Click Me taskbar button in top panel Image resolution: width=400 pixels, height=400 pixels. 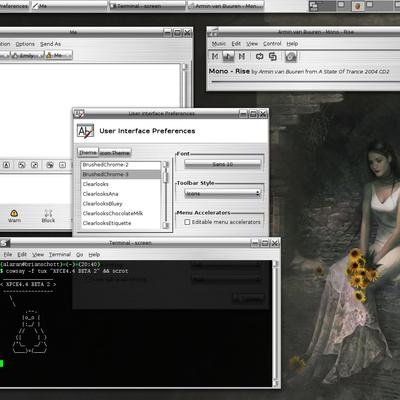(69, 5)
